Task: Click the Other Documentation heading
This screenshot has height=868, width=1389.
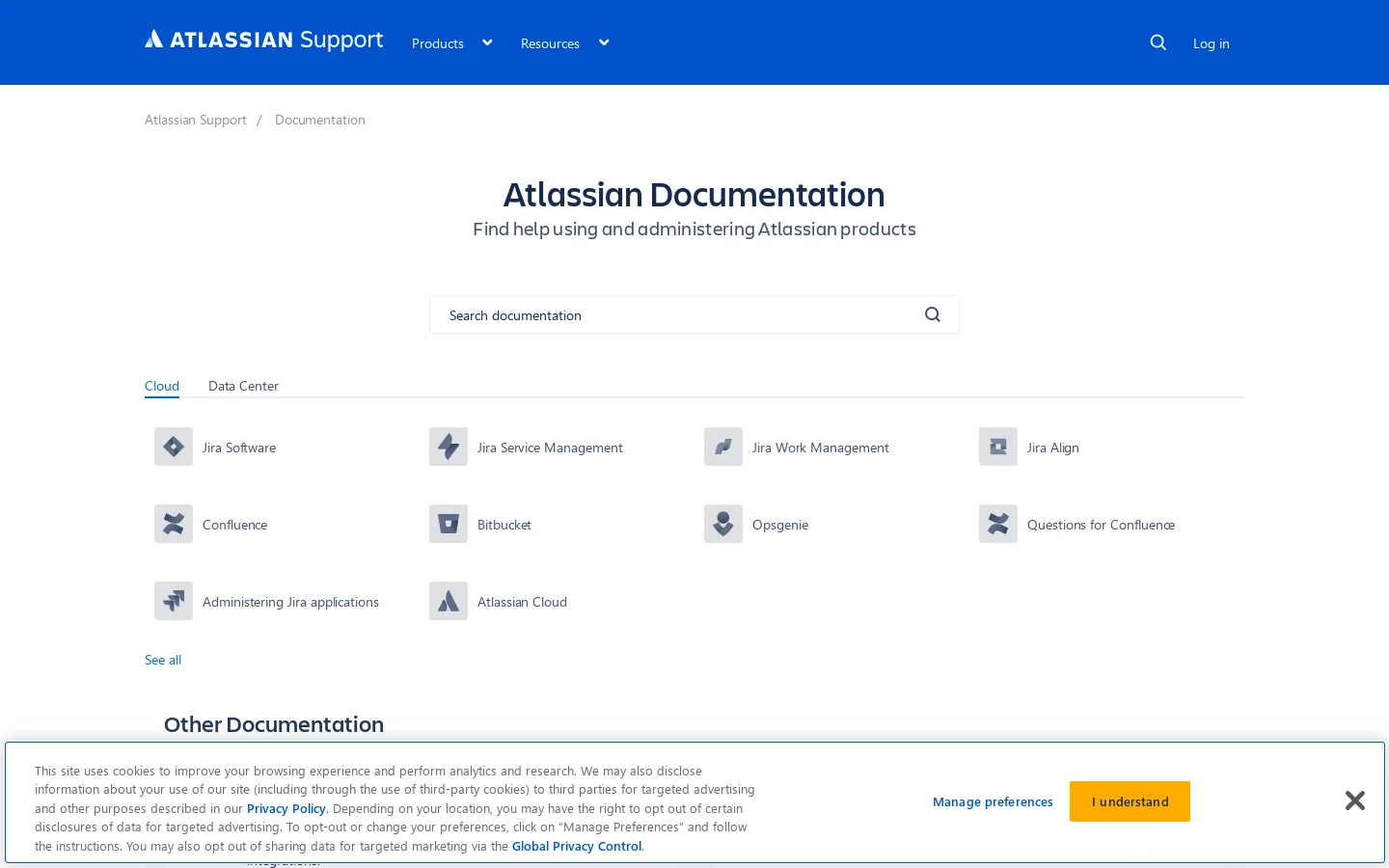Action: (x=274, y=724)
